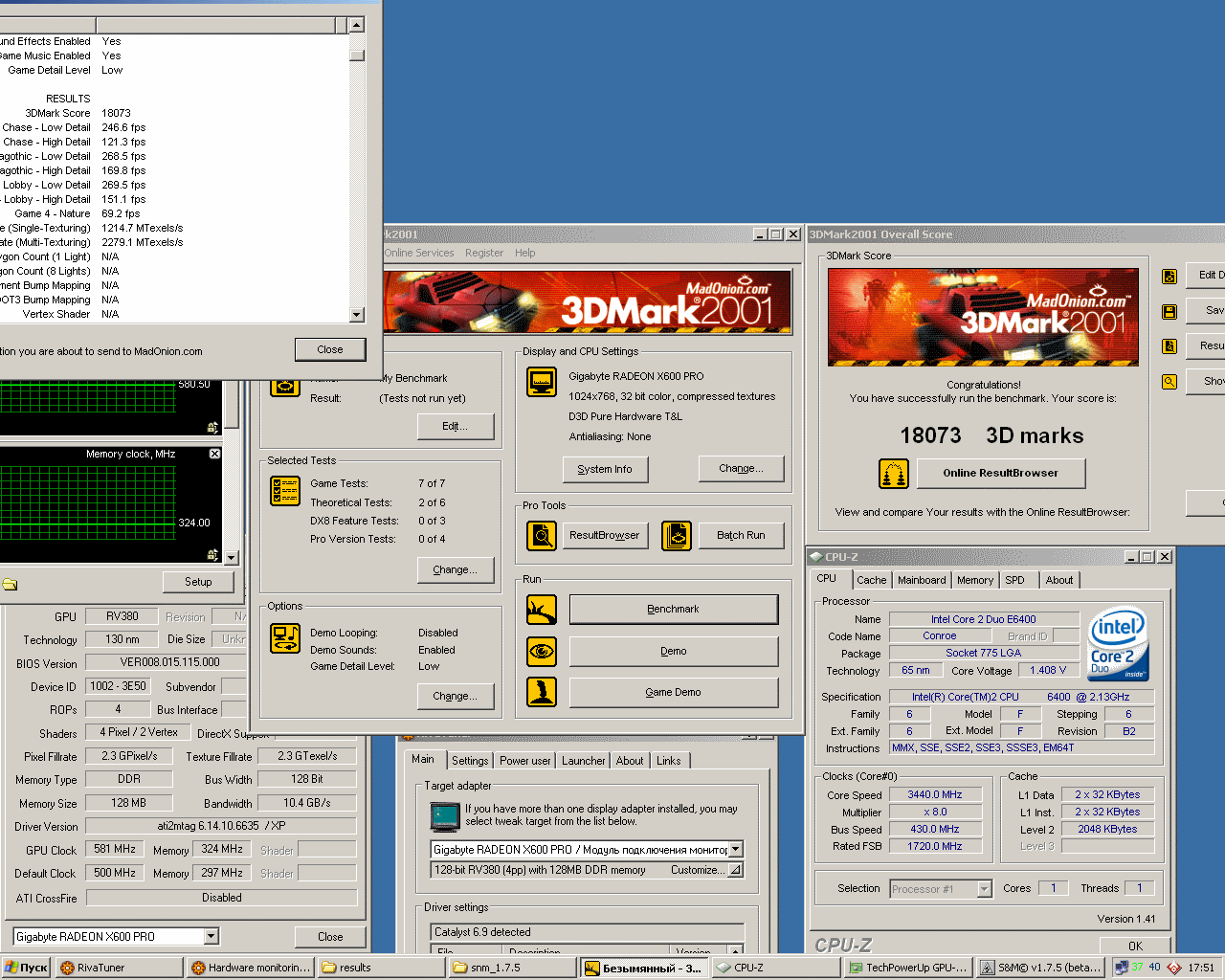
Task: Switch to the Memory tab in CPU-Z
Action: tap(974, 580)
